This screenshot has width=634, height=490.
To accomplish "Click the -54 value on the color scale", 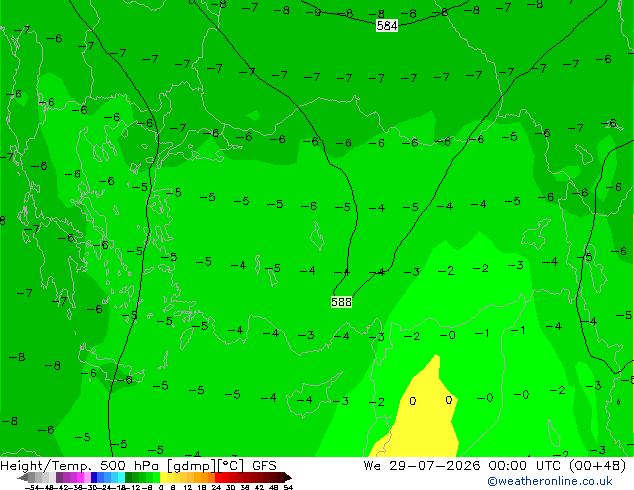I will click(x=34, y=487).
